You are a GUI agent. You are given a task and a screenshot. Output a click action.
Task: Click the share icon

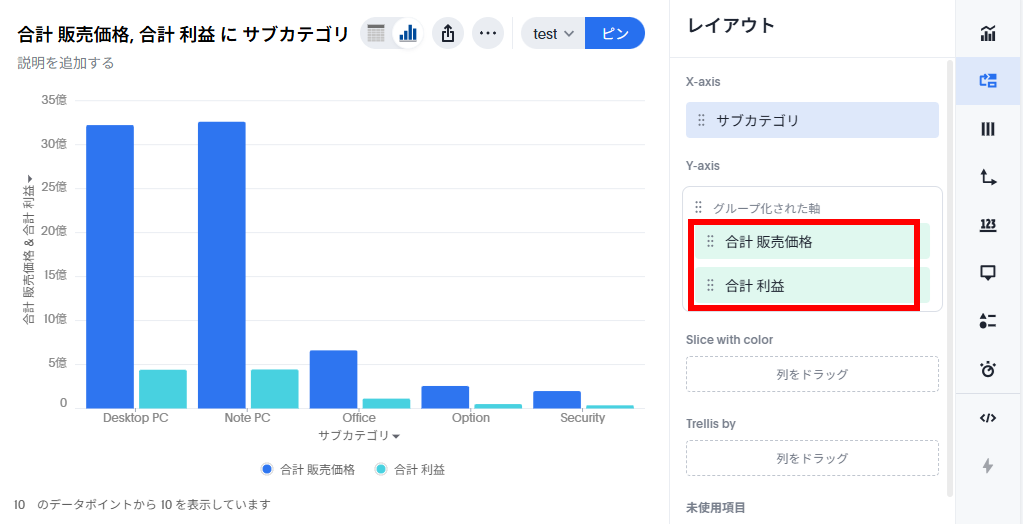pos(448,33)
